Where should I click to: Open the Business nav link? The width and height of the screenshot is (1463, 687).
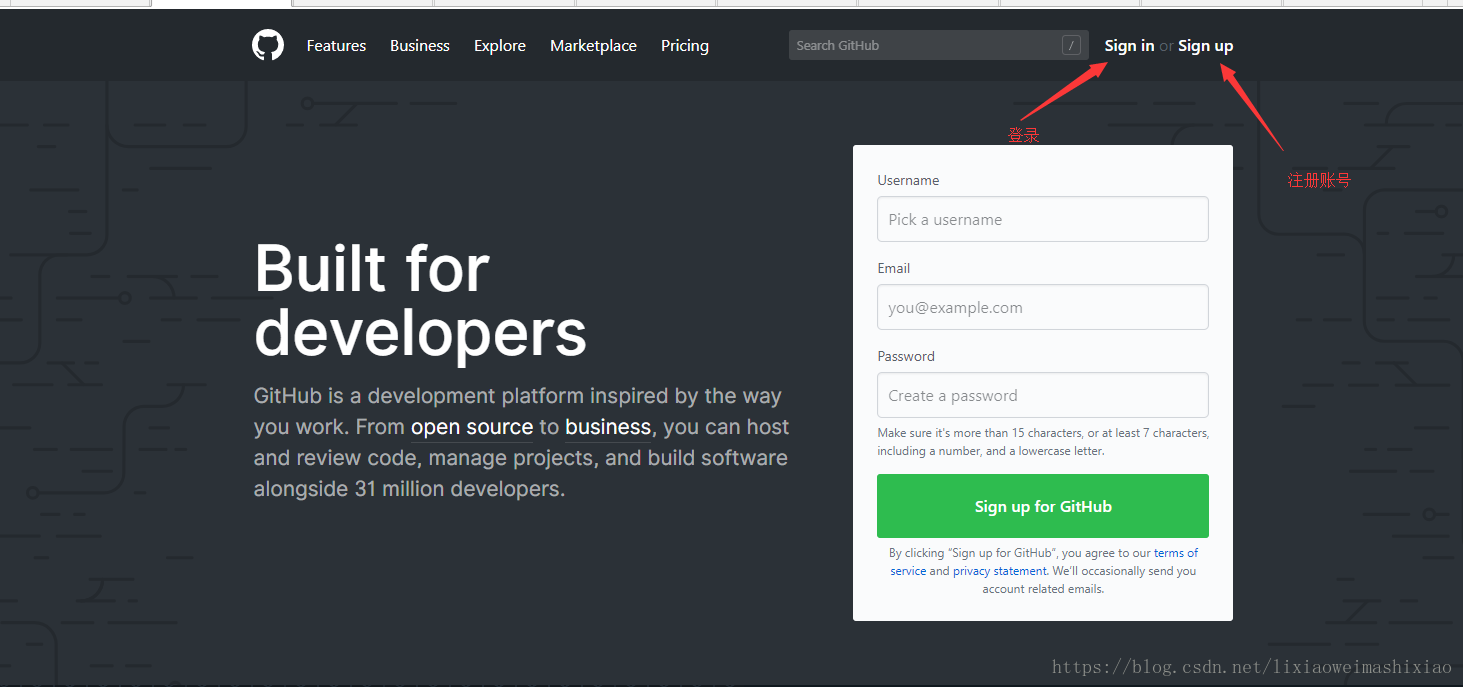click(420, 46)
